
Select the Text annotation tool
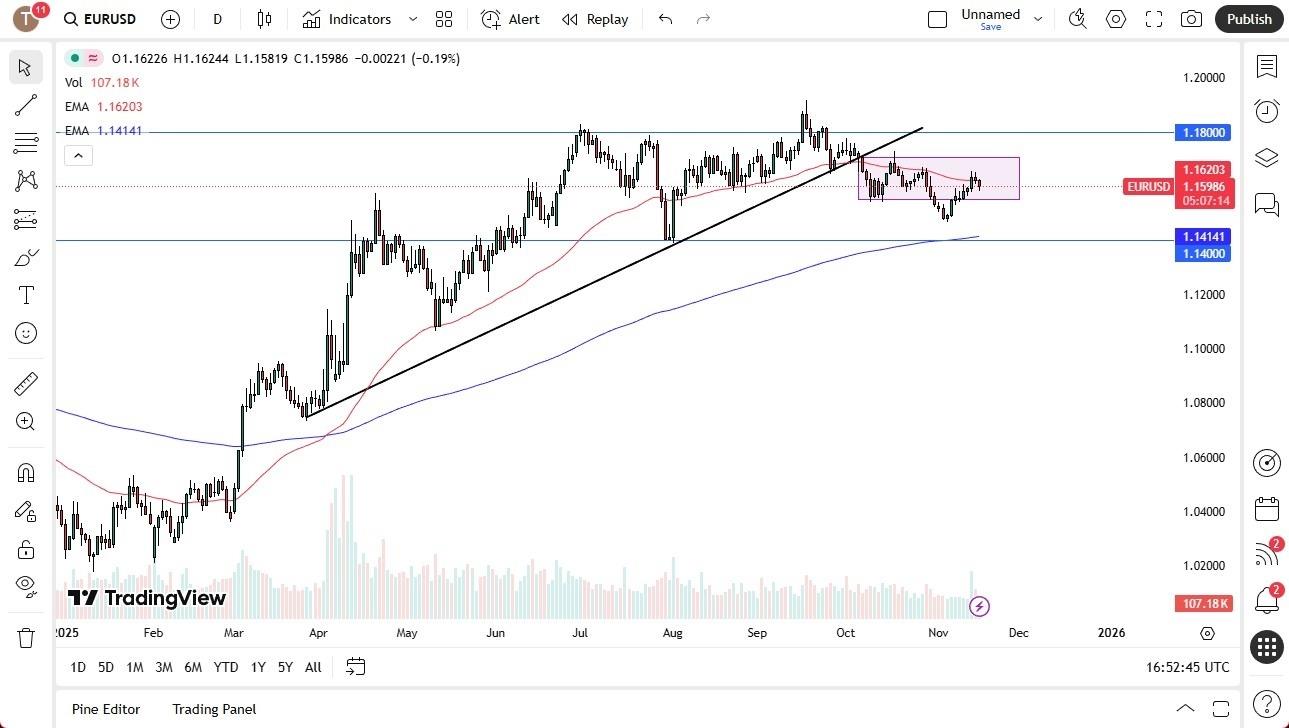(26, 295)
